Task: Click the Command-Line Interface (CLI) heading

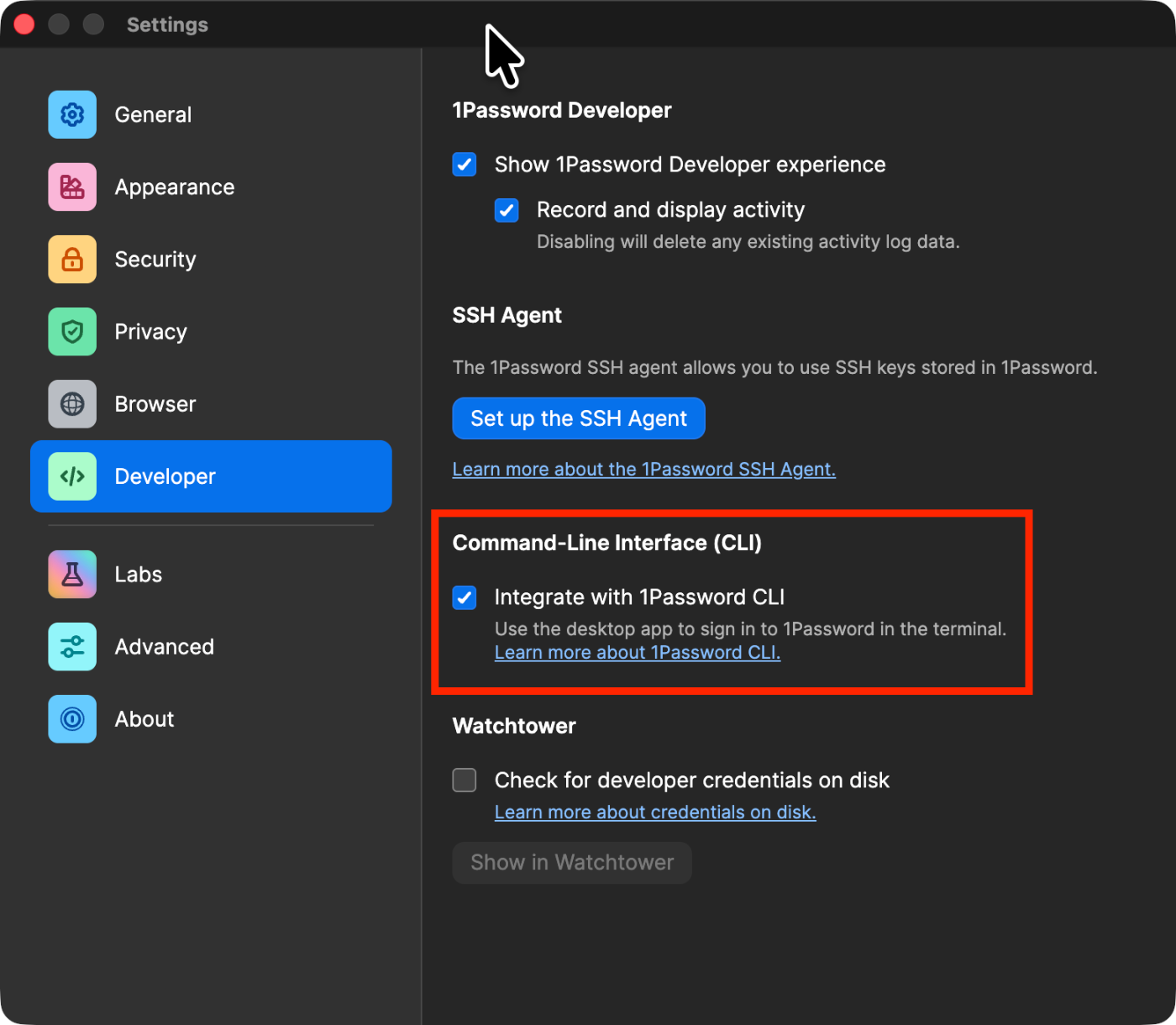Action: 607,543
